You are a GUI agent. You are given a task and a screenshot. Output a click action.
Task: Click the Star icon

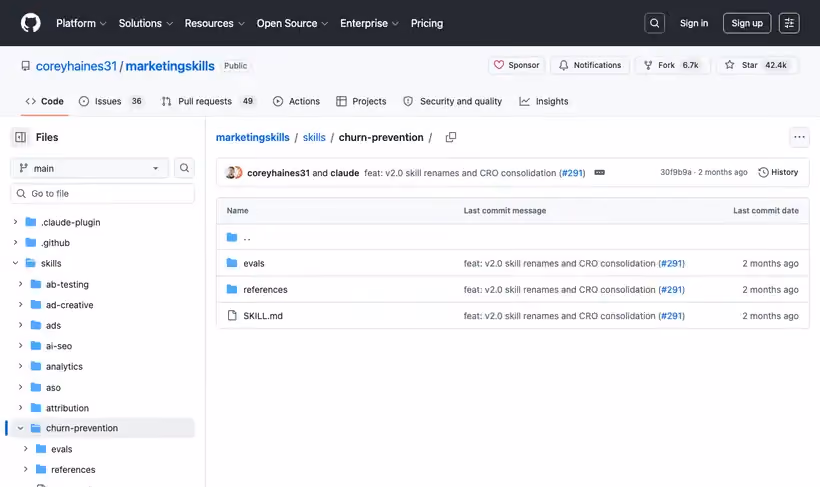coord(730,65)
